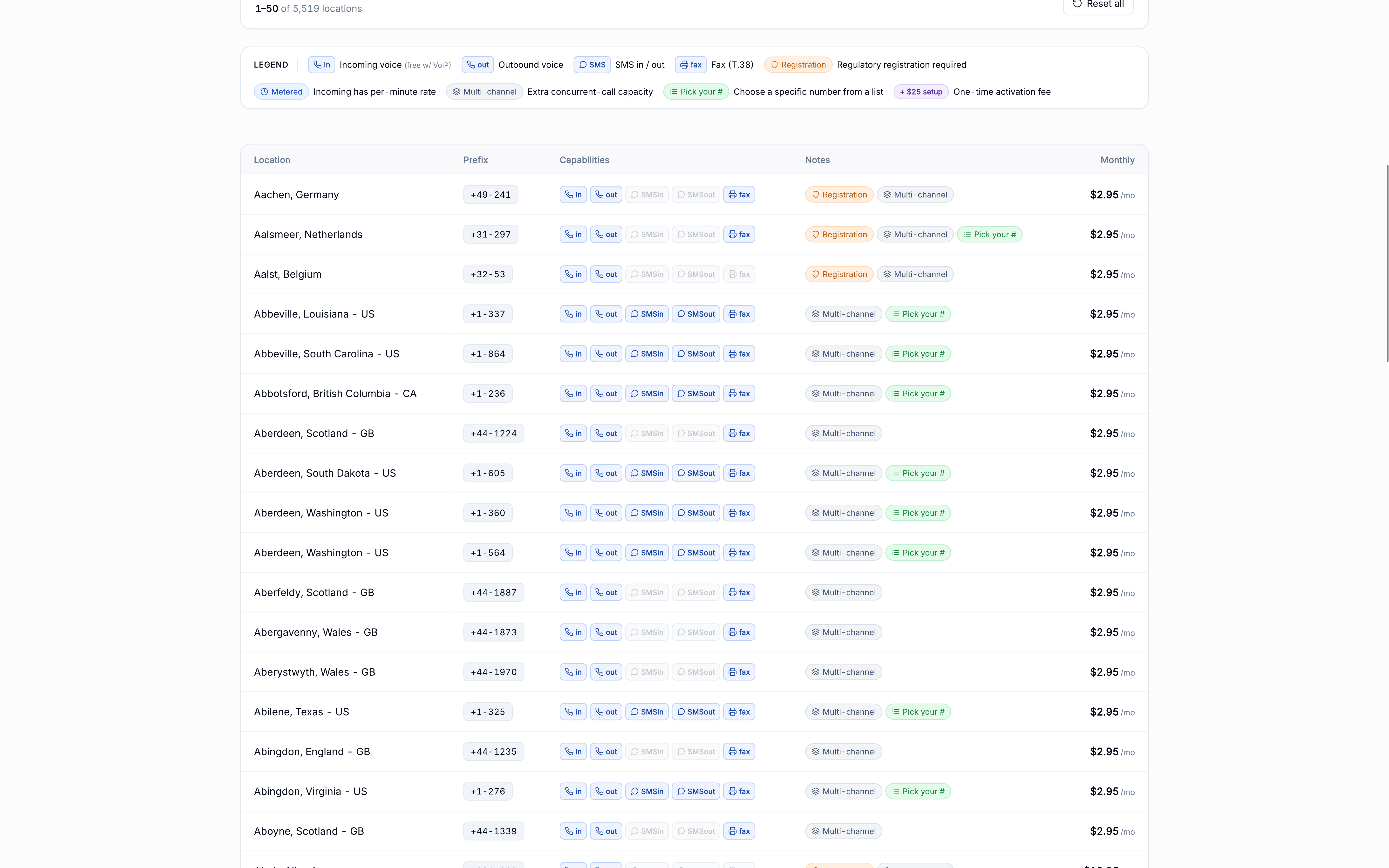This screenshot has width=1389, height=868.
Task: Click the 'in' legend badge
Action: [321, 65]
